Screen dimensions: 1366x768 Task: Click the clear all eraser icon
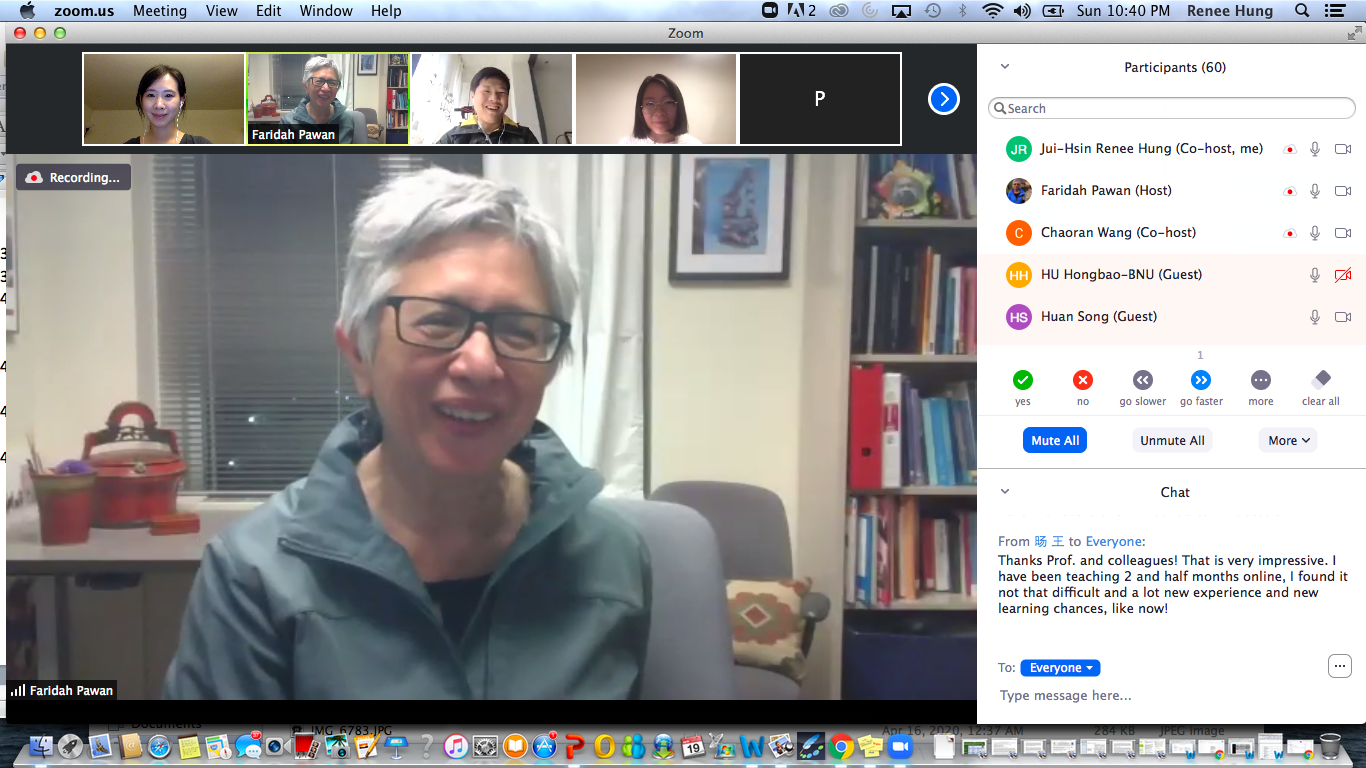1320,380
